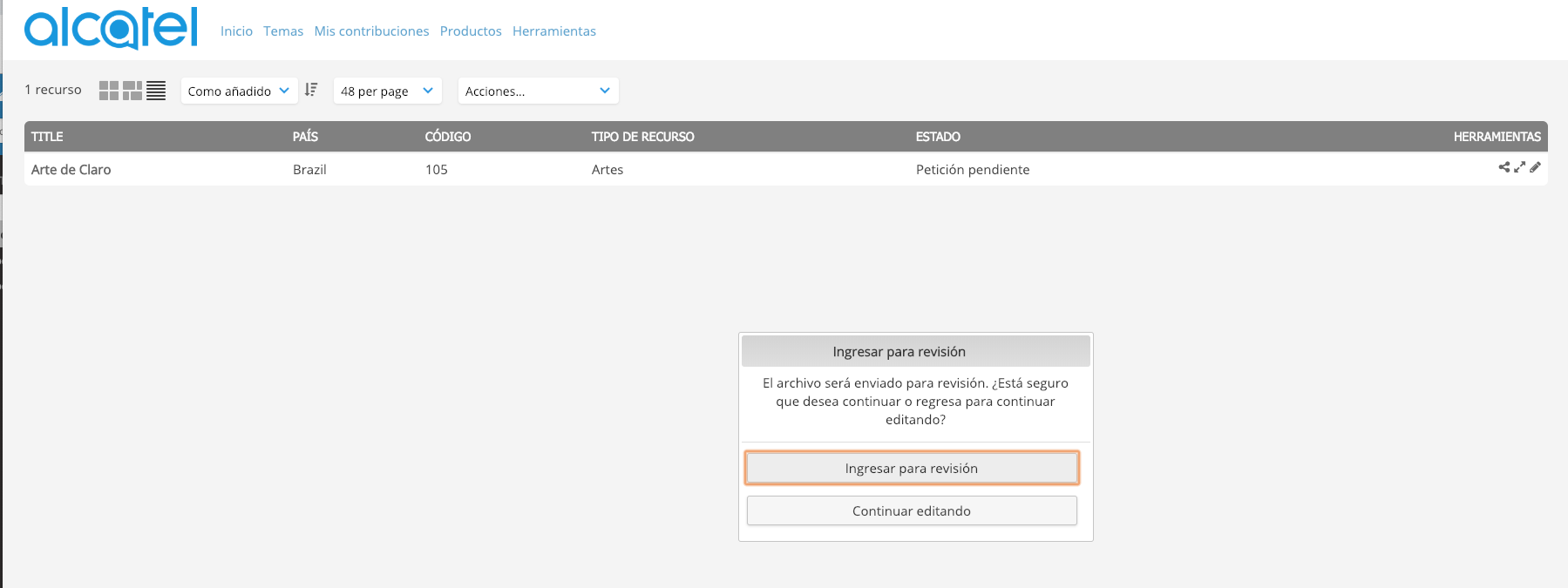Edit Arte de Claro with pencil icon

(x=1535, y=167)
